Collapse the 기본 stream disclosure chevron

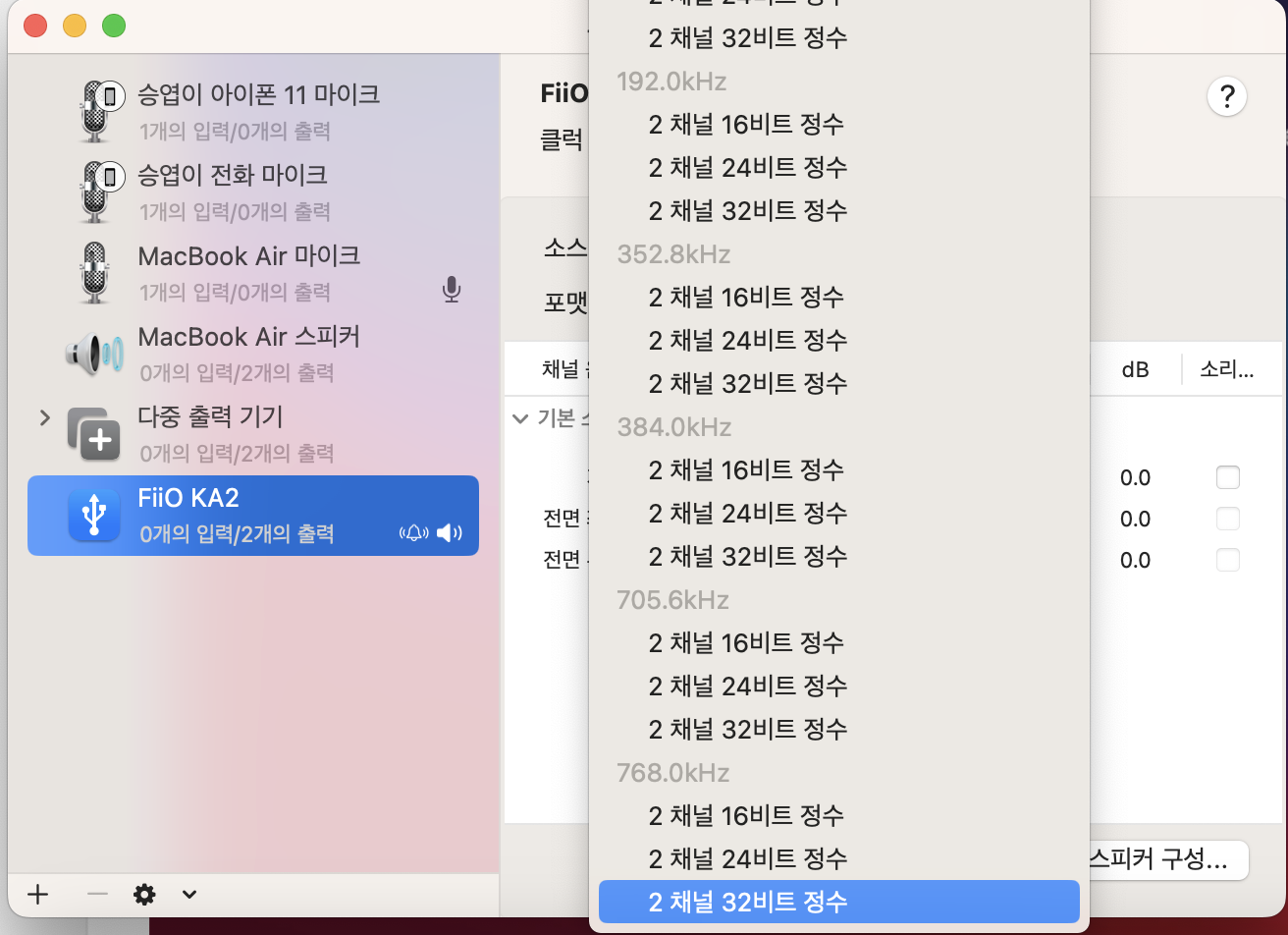520,418
